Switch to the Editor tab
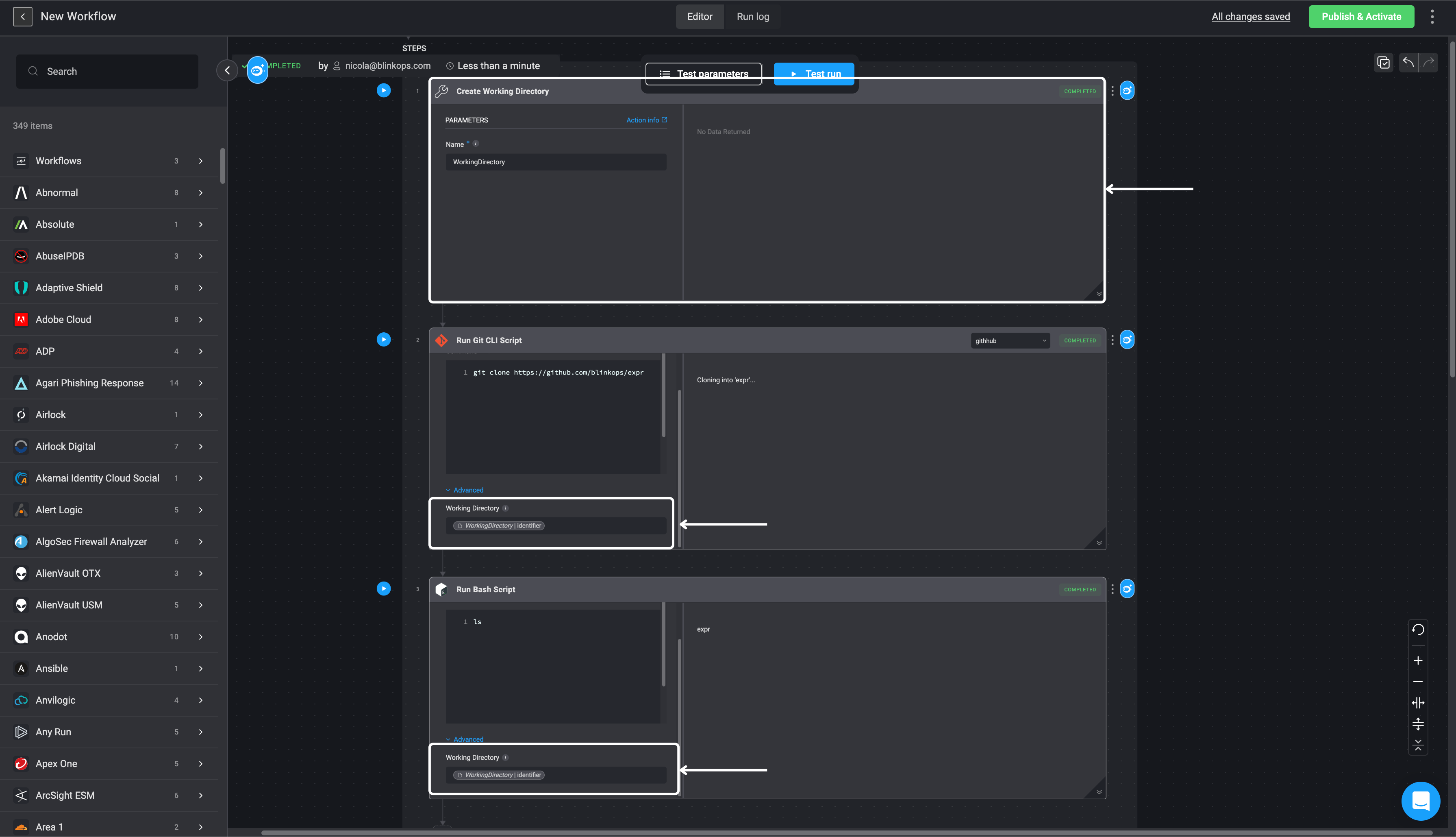The height and width of the screenshot is (837, 1456). [x=700, y=17]
